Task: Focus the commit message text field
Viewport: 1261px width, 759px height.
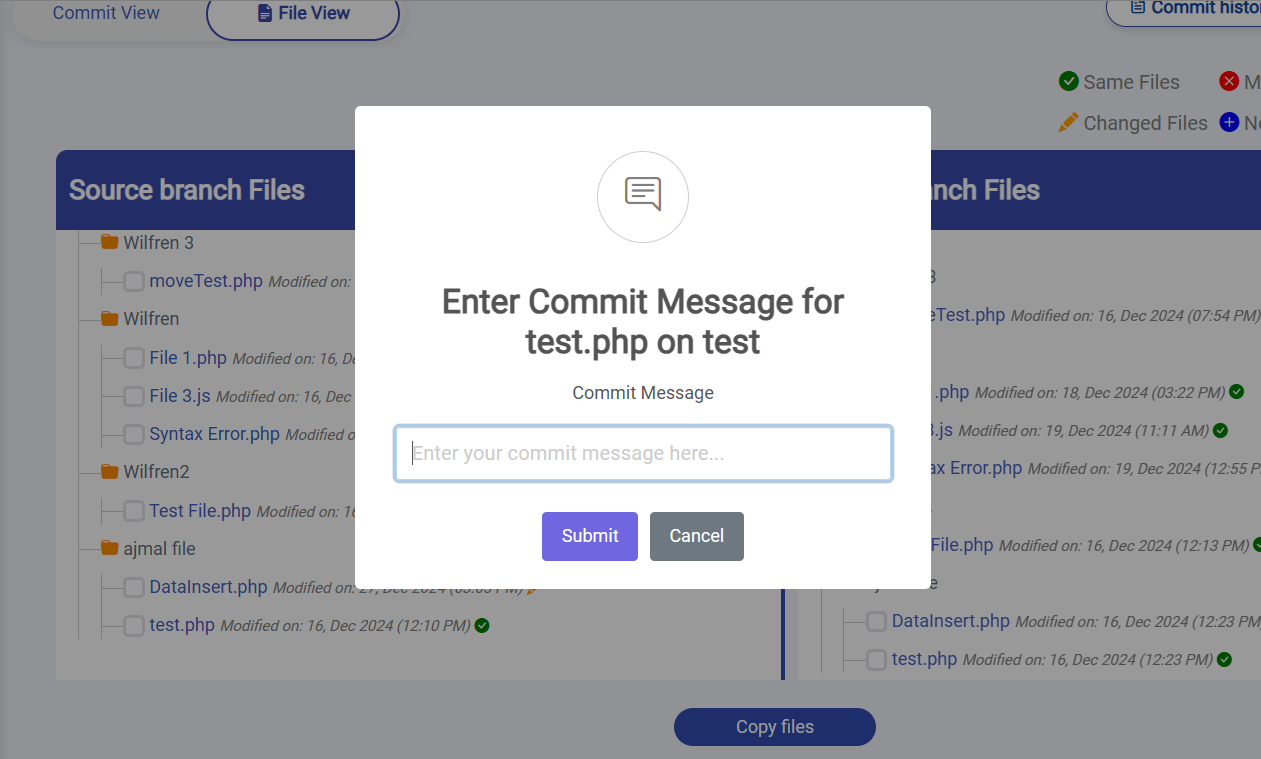Action: pos(643,454)
